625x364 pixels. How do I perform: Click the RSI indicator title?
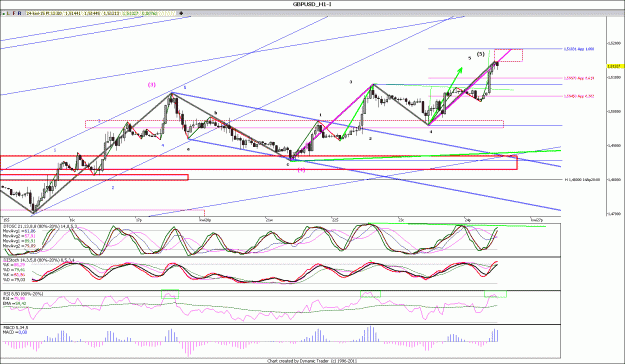tap(23, 294)
